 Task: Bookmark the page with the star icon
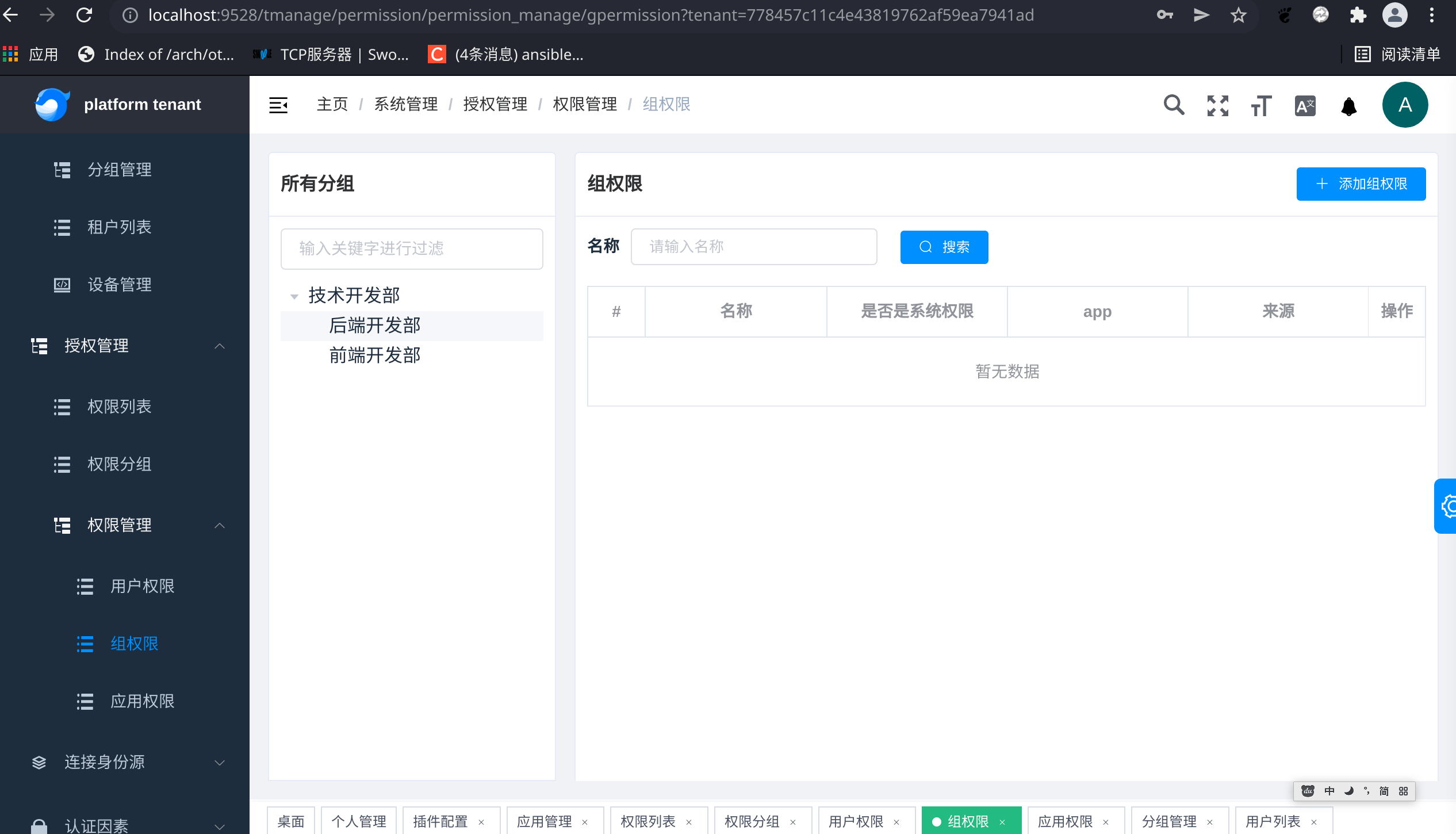[1238, 15]
